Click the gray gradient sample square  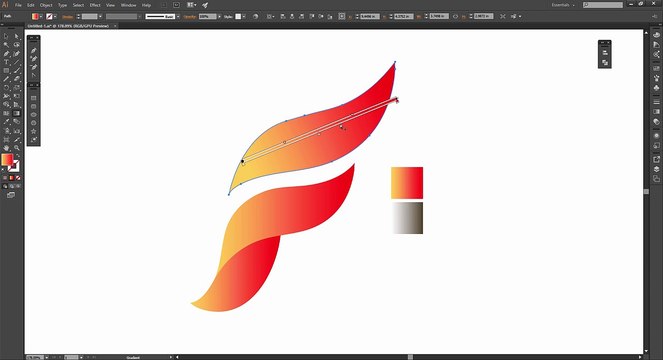point(407,218)
